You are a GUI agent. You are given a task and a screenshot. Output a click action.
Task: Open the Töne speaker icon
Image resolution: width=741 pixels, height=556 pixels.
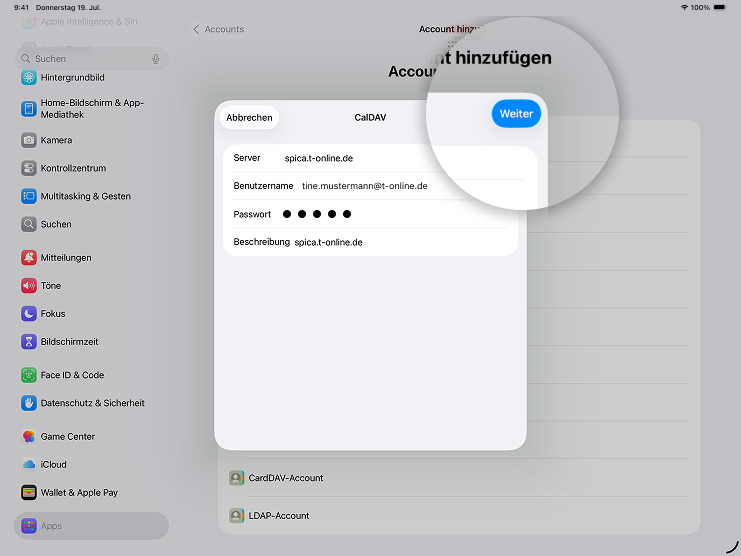pos(29,286)
